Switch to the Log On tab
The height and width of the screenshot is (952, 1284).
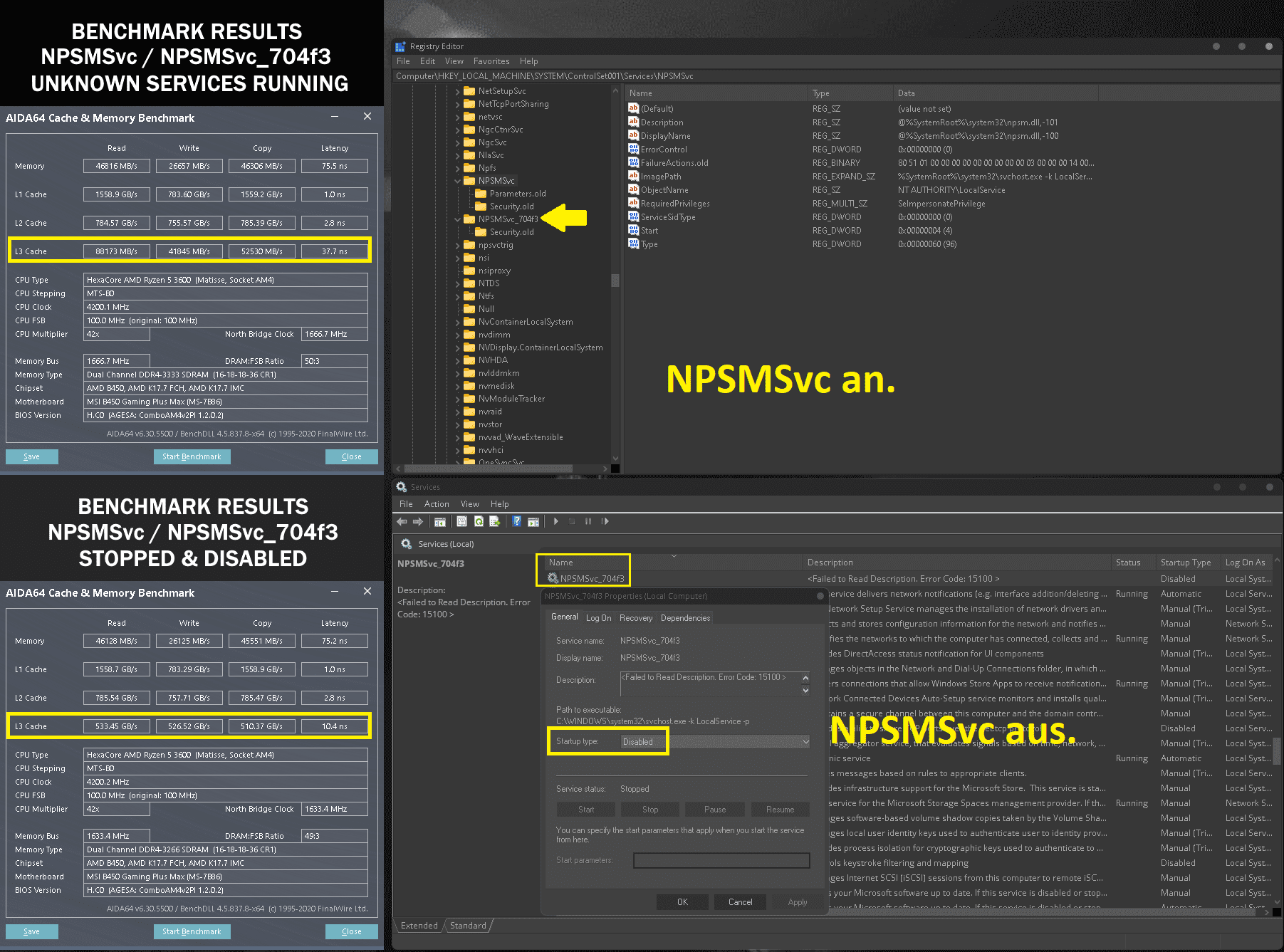pos(598,618)
